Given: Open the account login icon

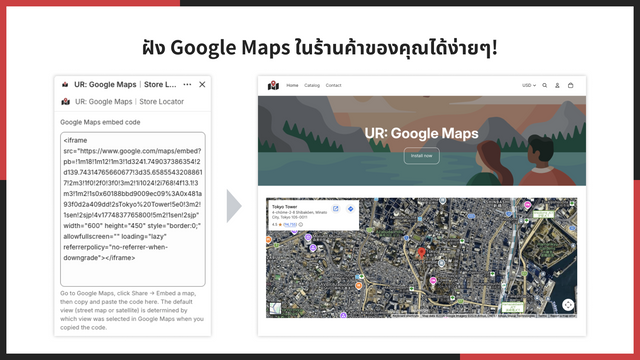Looking at the screenshot, I should coord(557,85).
